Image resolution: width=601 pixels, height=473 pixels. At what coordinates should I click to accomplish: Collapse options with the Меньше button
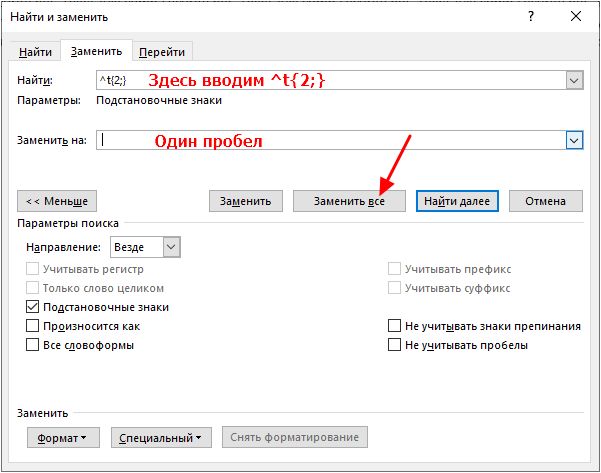(57, 201)
